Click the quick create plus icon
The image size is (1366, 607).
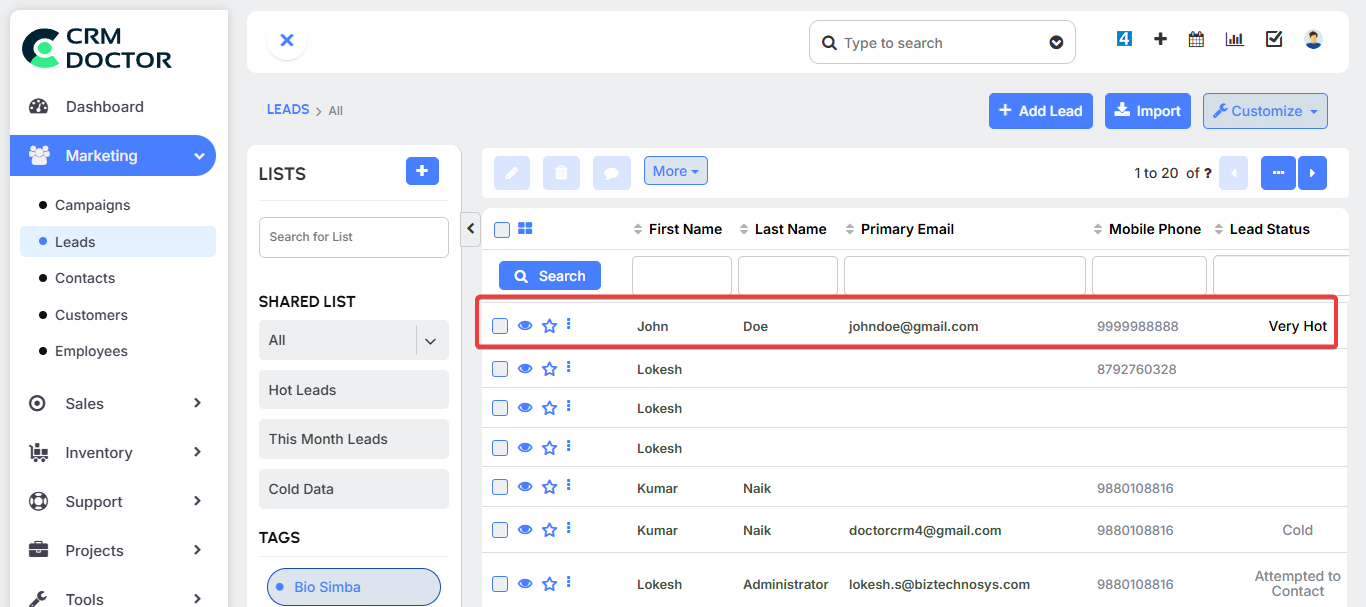(1160, 40)
